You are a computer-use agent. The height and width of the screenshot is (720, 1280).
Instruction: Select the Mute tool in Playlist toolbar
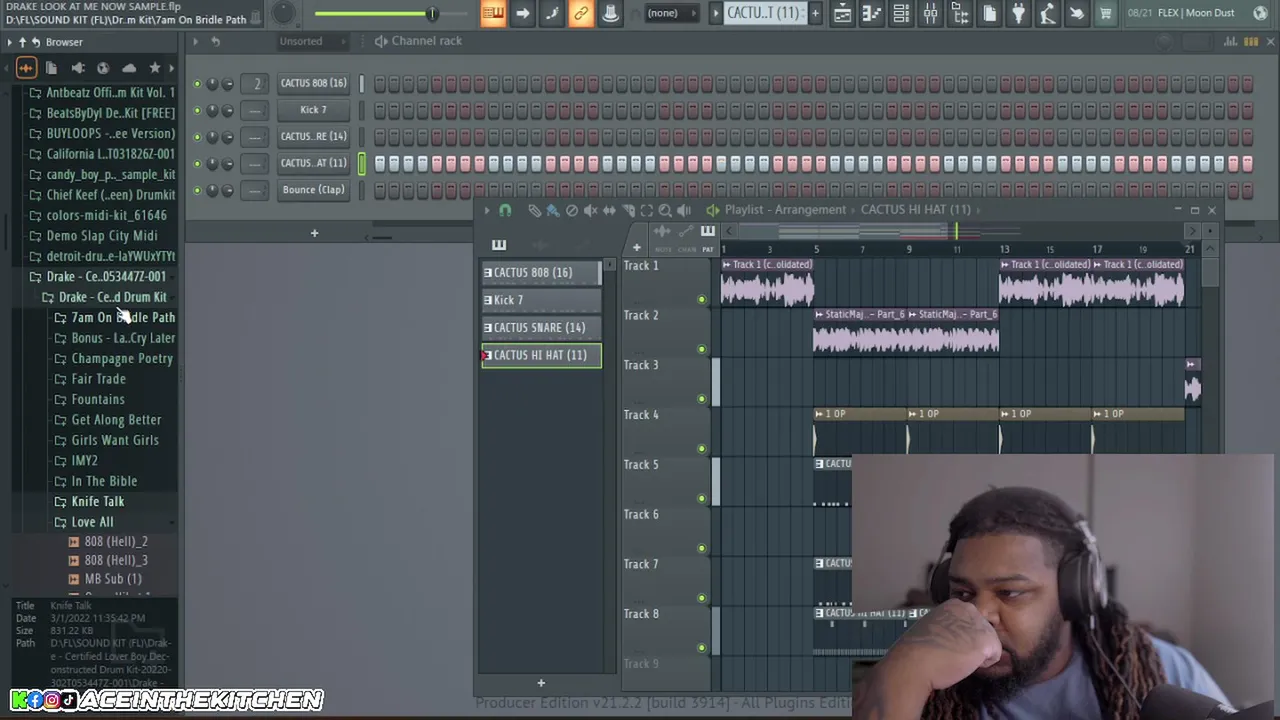pos(590,210)
